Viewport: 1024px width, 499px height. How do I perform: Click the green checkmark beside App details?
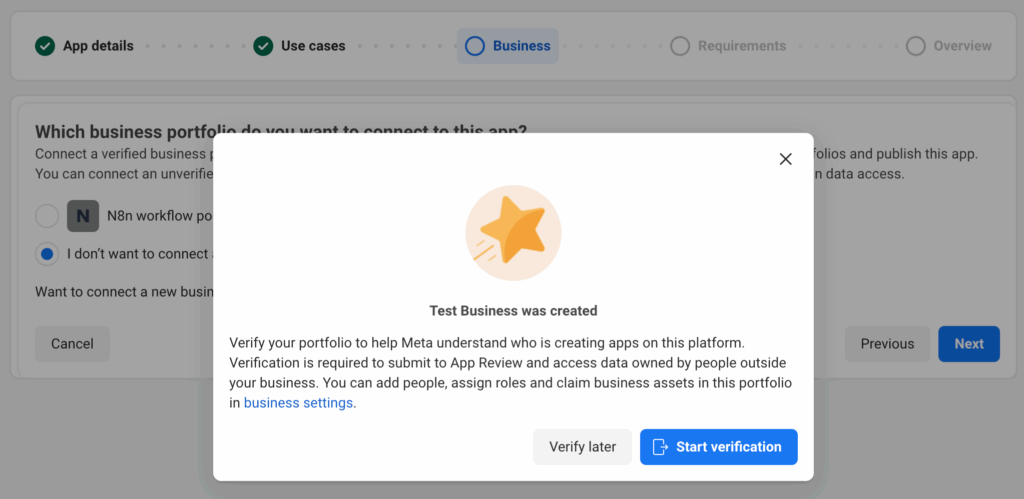click(x=45, y=46)
